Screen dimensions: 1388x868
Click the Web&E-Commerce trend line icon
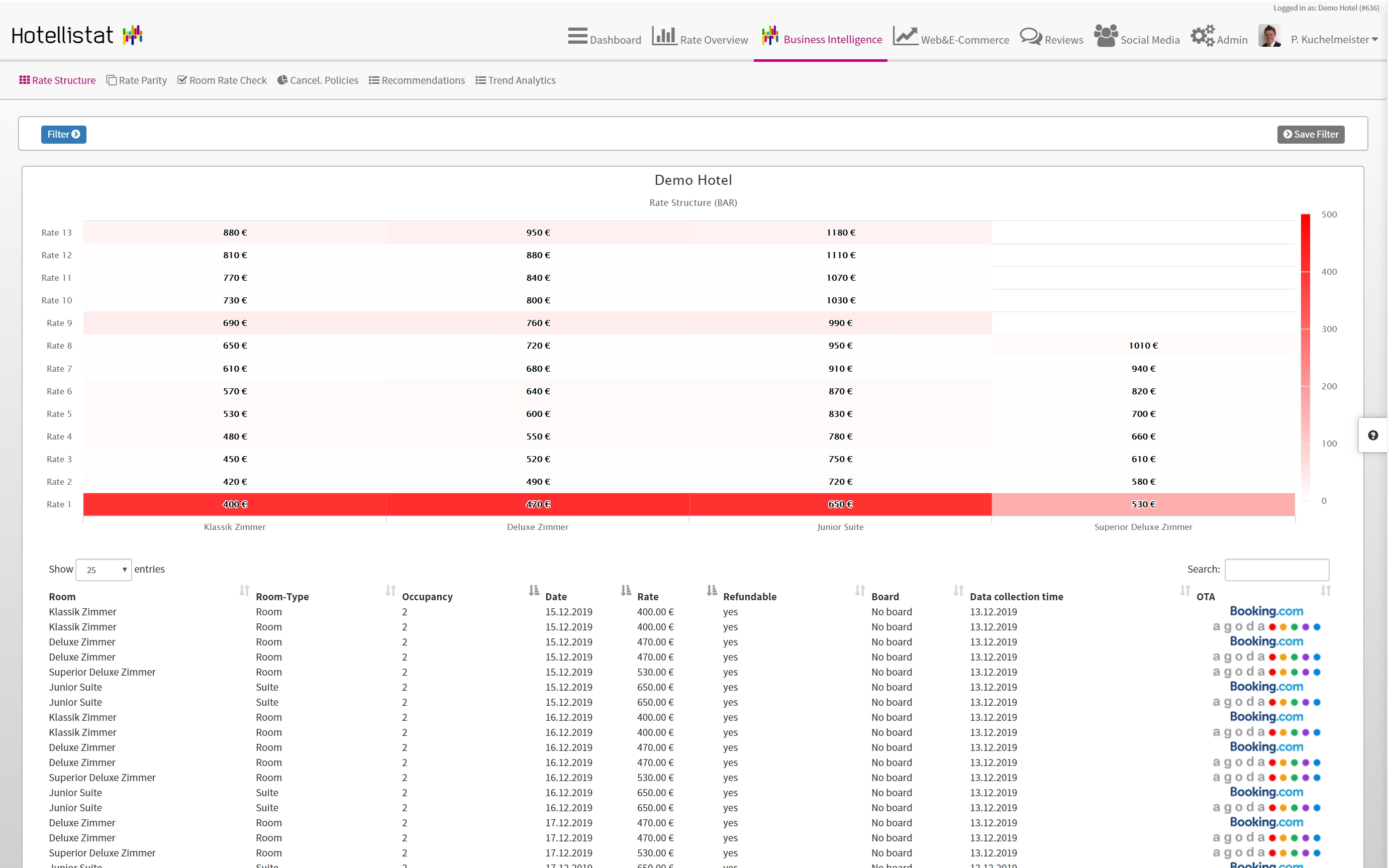905,36
